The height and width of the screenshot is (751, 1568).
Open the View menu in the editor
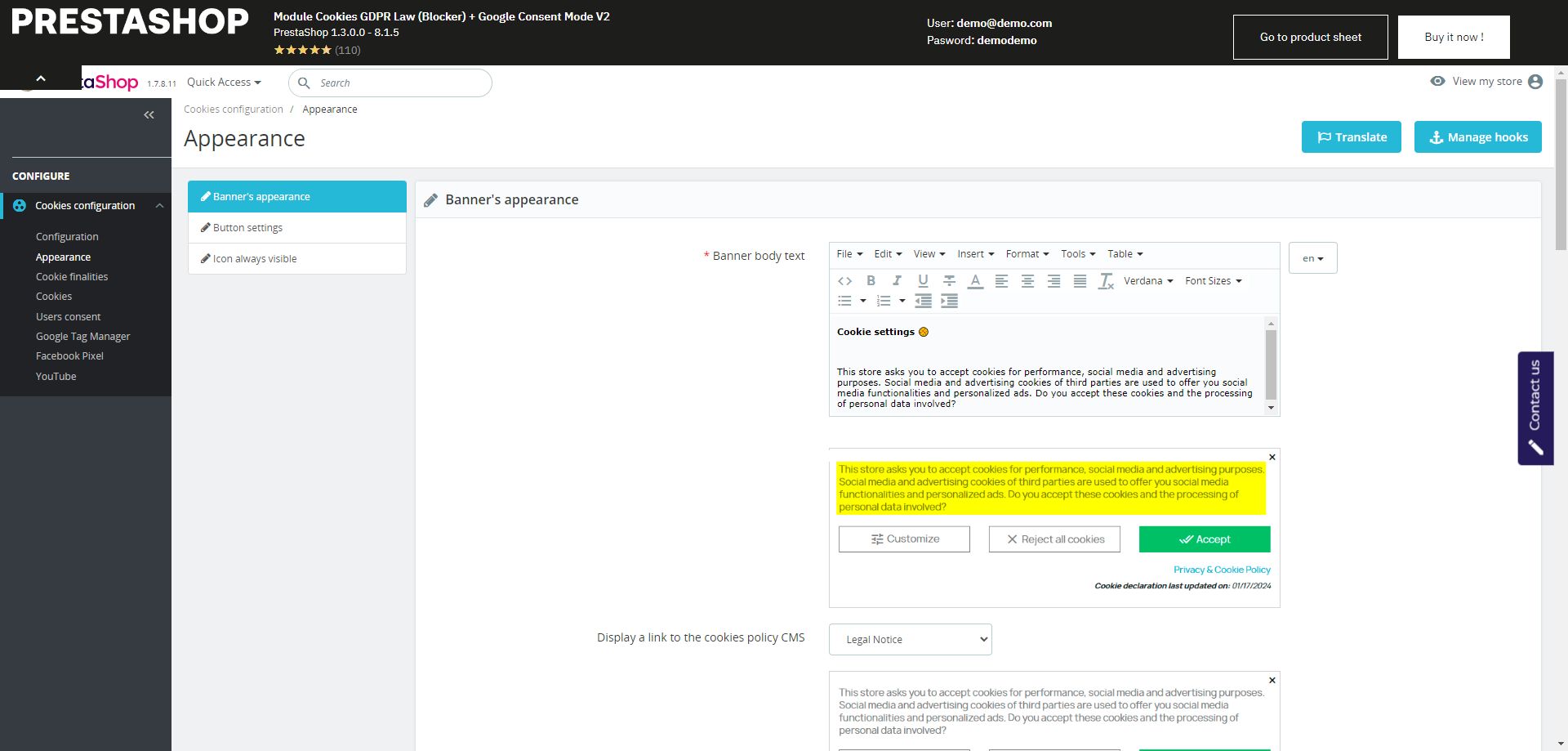[x=929, y=254]
